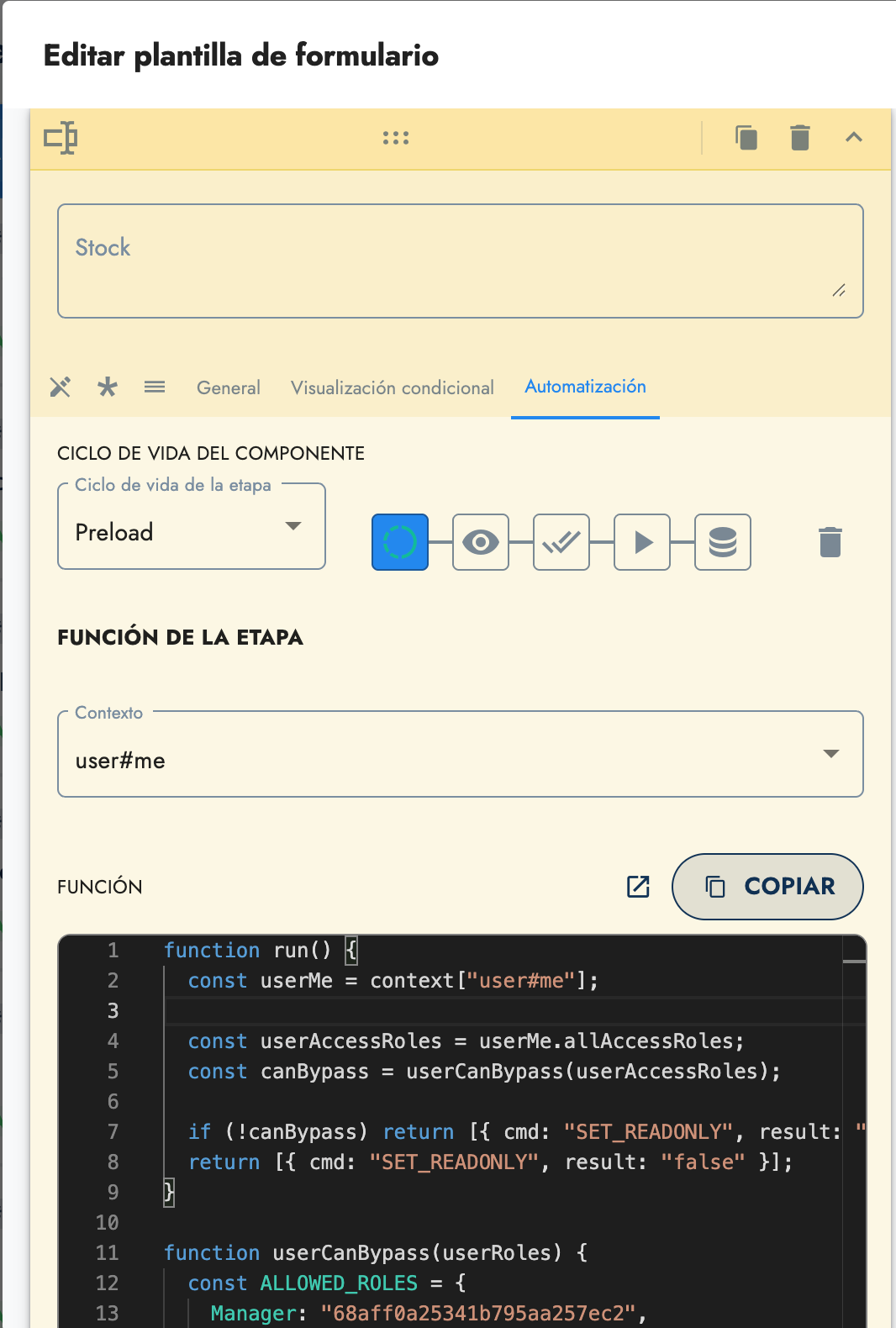Screen dimensions: 896x1328
Task: Select the Automatización tab
Action: (x=585, y=387)
